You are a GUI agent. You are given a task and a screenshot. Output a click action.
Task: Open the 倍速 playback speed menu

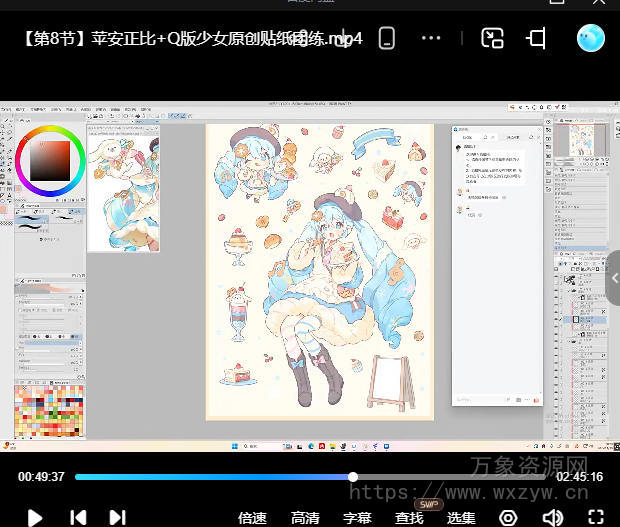[x=252, y=517]
